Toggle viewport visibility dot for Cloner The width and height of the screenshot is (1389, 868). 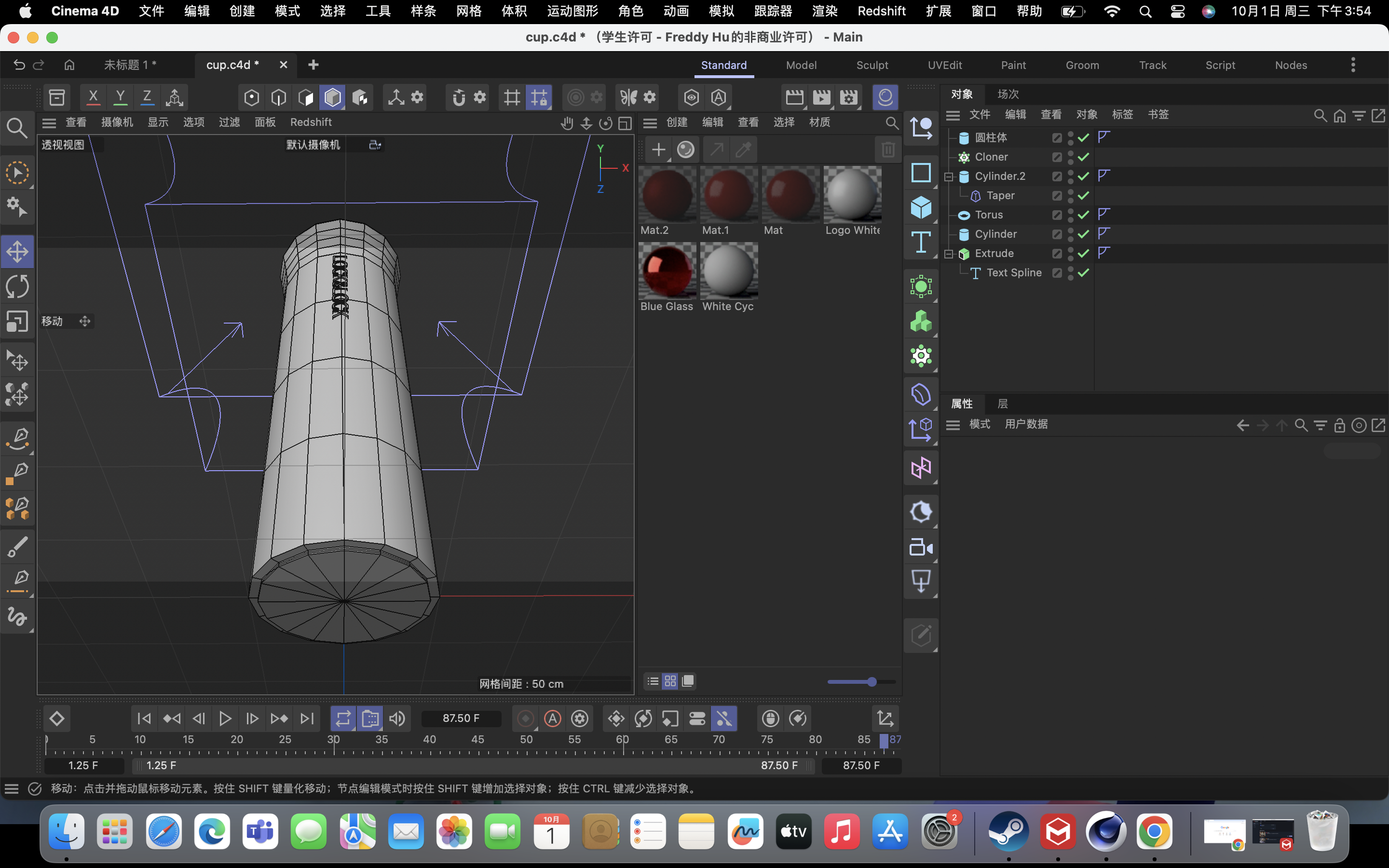coord(1071,153)
